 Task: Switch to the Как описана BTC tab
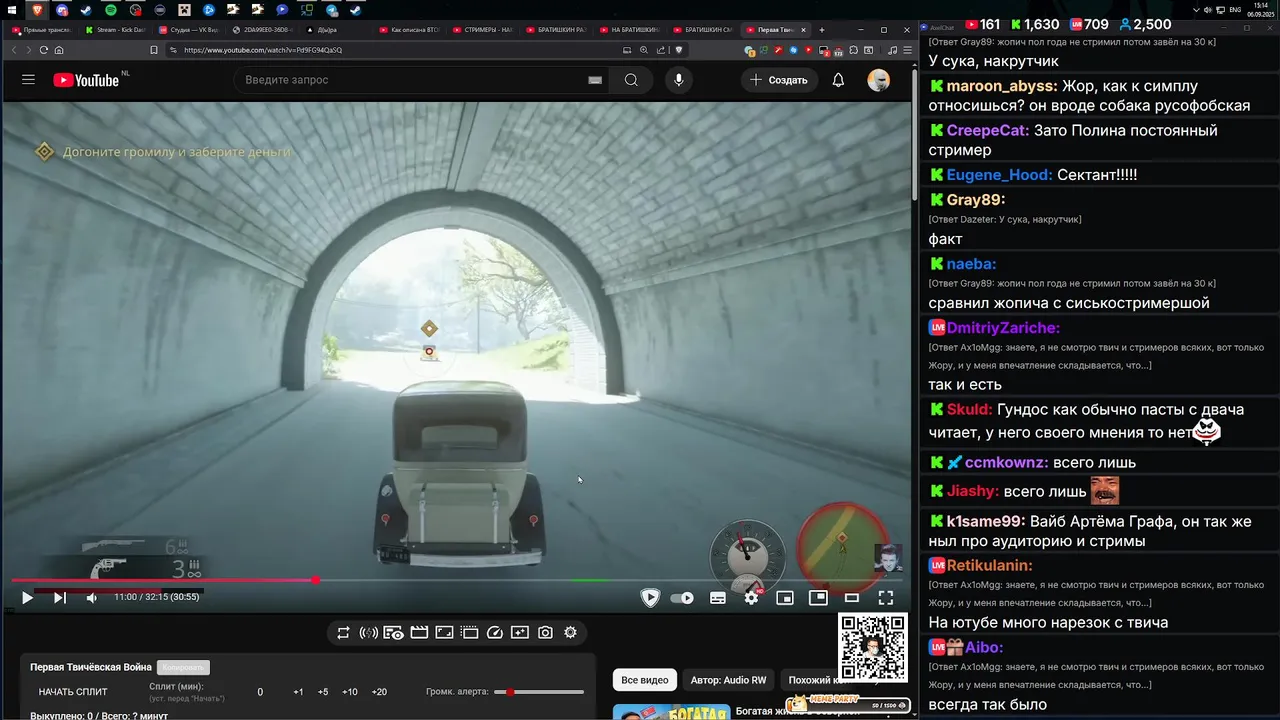(x=411, y=30)
